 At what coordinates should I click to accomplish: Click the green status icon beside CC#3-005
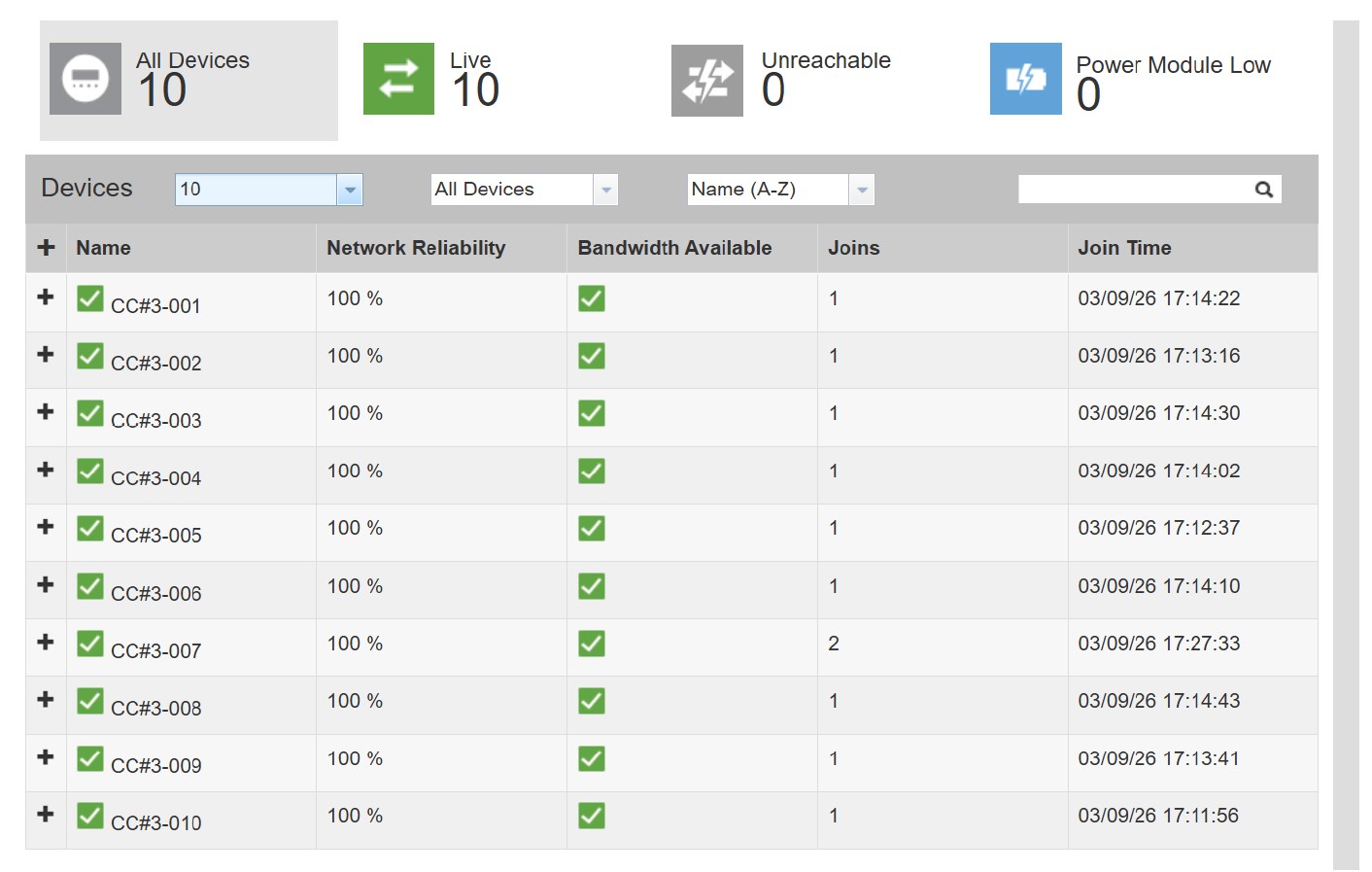pyautogui.click(x=90, y=528)
